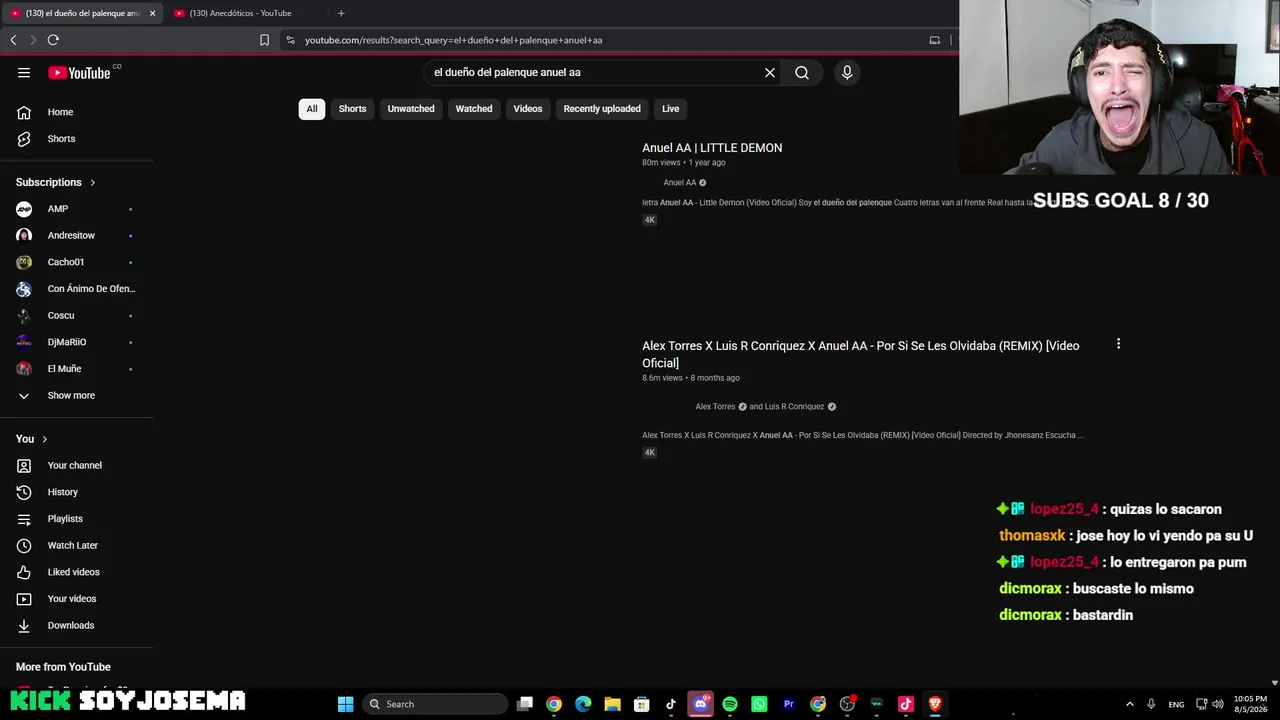Filter results by the Shorts chip

pyautogui.click(x=352, y=109)
